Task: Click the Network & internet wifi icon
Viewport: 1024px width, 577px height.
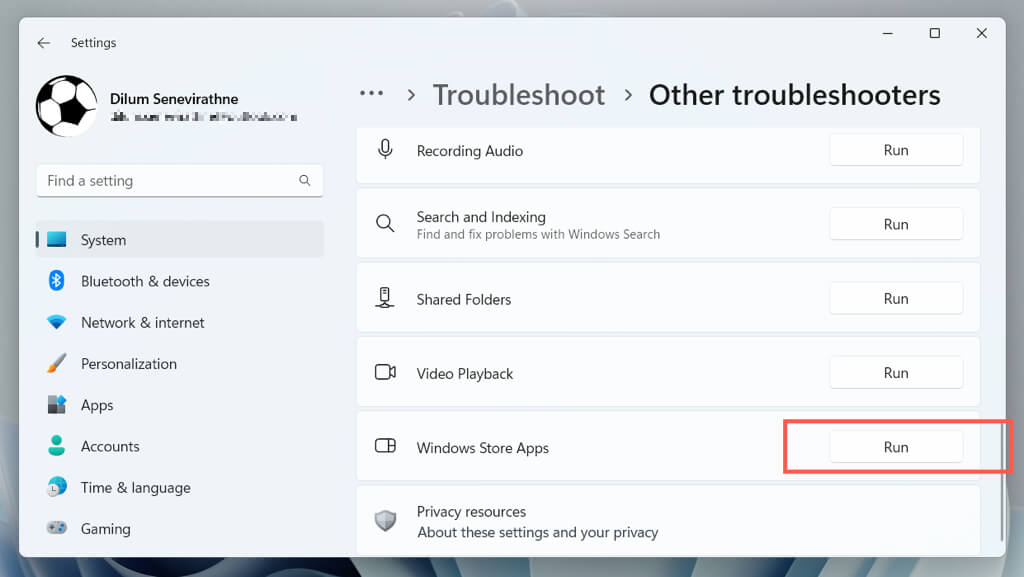Action: coord(57,322)
